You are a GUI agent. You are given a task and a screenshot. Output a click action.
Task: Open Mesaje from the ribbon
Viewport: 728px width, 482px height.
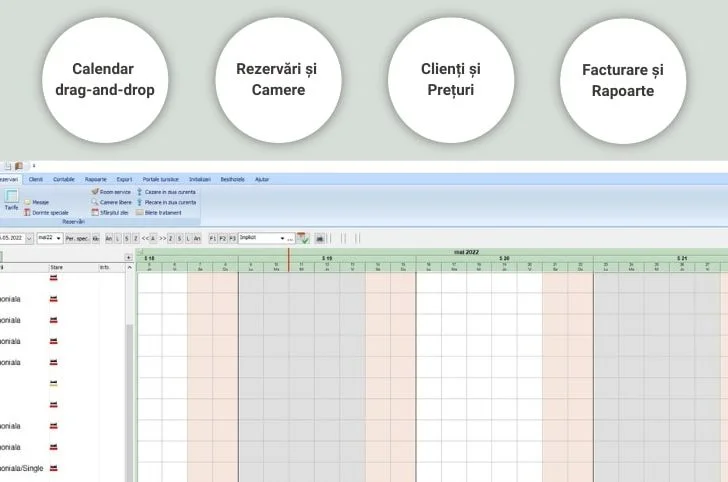point(40,202)
